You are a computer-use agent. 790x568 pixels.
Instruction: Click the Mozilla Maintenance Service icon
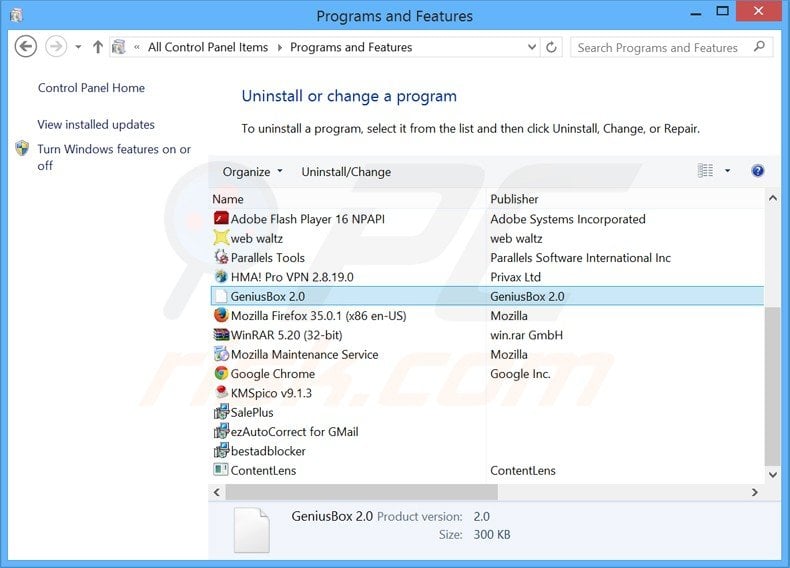point(221,354)
